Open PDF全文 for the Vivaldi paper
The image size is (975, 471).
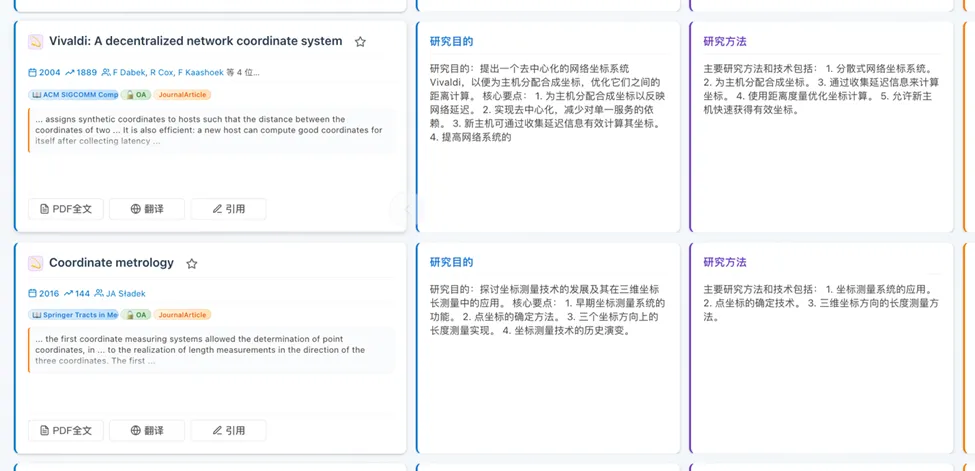(66, 209)
